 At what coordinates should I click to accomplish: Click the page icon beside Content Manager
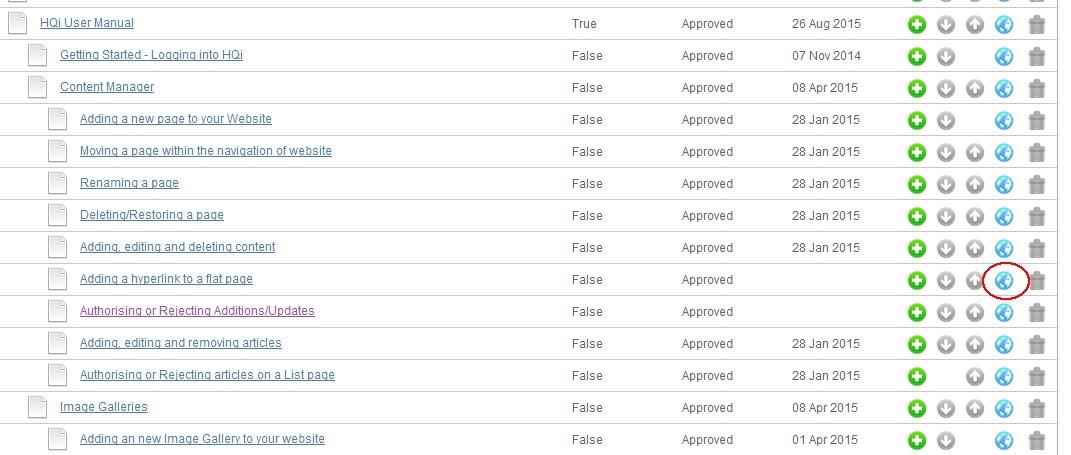pyautogui.click(x=38, y=87)
